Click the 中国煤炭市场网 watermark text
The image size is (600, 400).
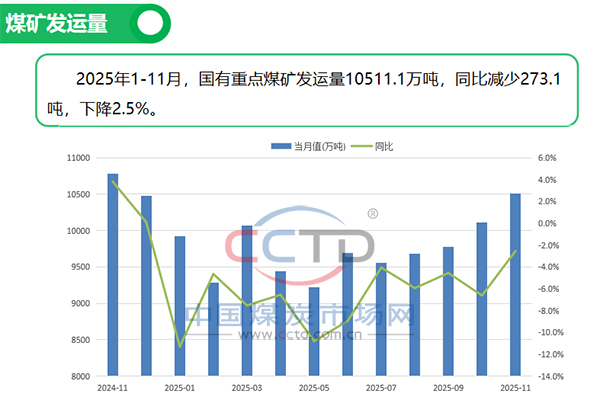click(x=300, y=316)
